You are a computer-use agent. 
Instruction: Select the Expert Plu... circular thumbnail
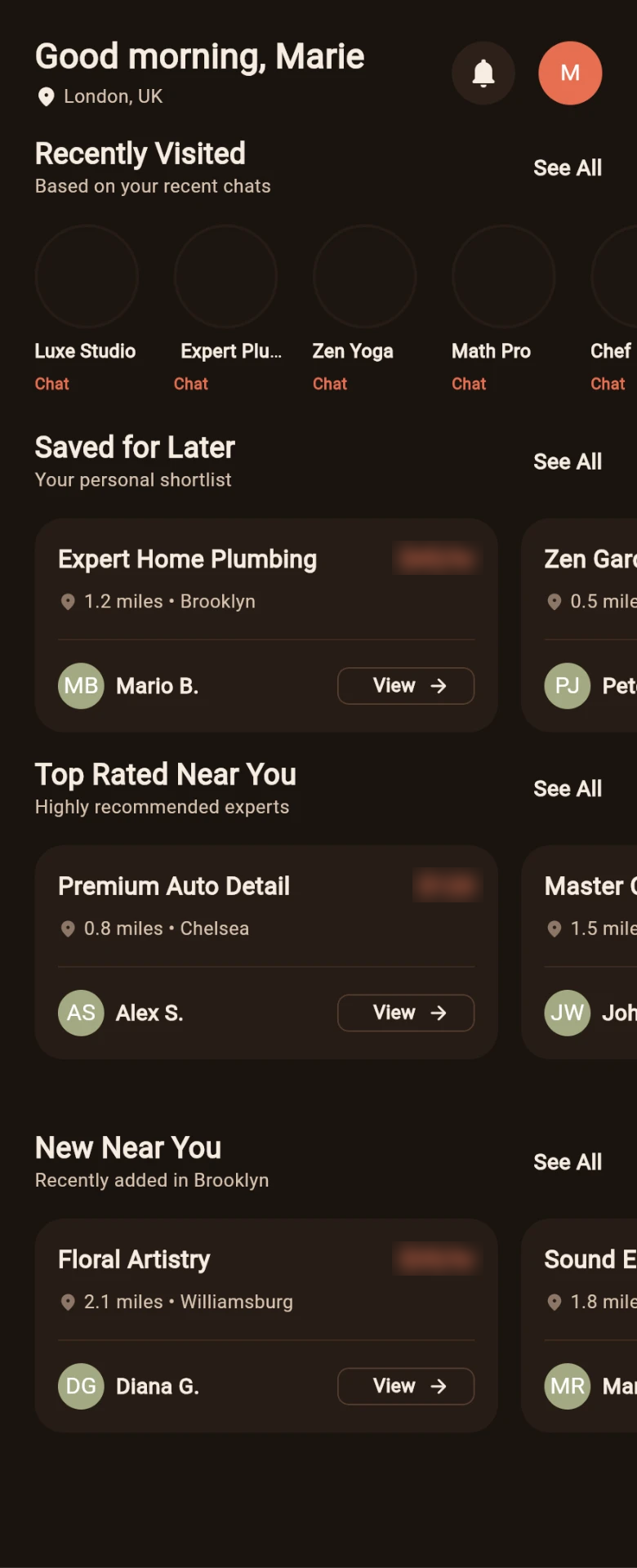[226, 277]
